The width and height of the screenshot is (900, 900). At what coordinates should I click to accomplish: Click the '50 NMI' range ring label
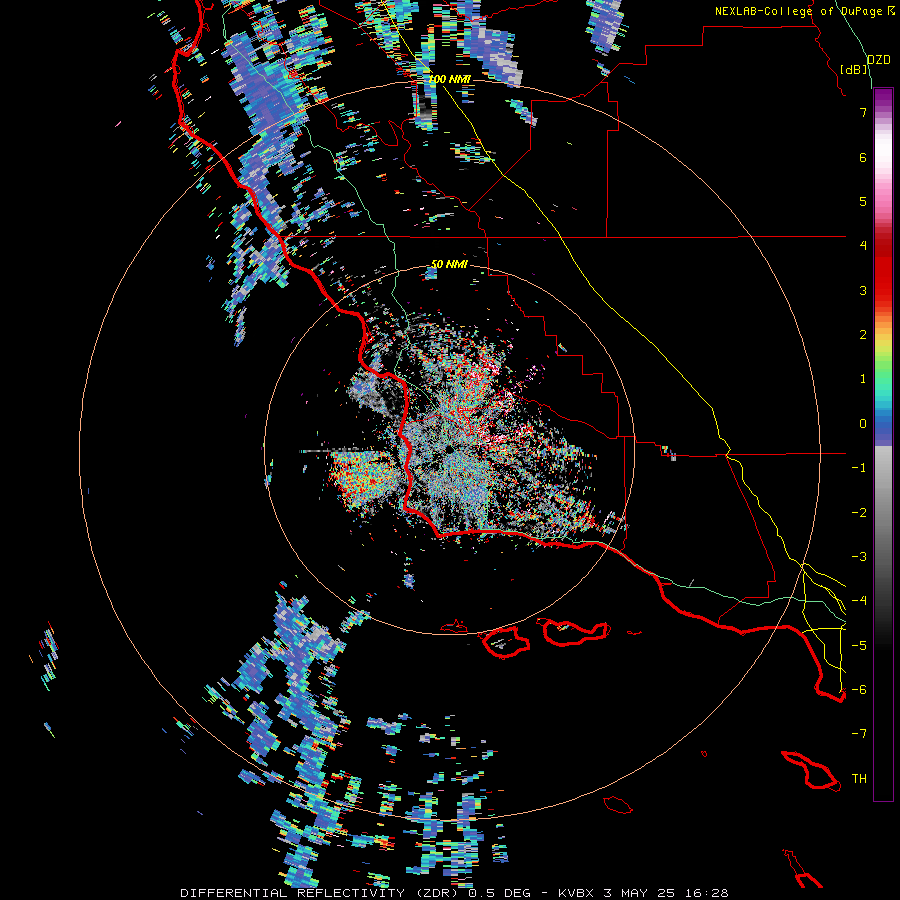click(x=449, y=264)
